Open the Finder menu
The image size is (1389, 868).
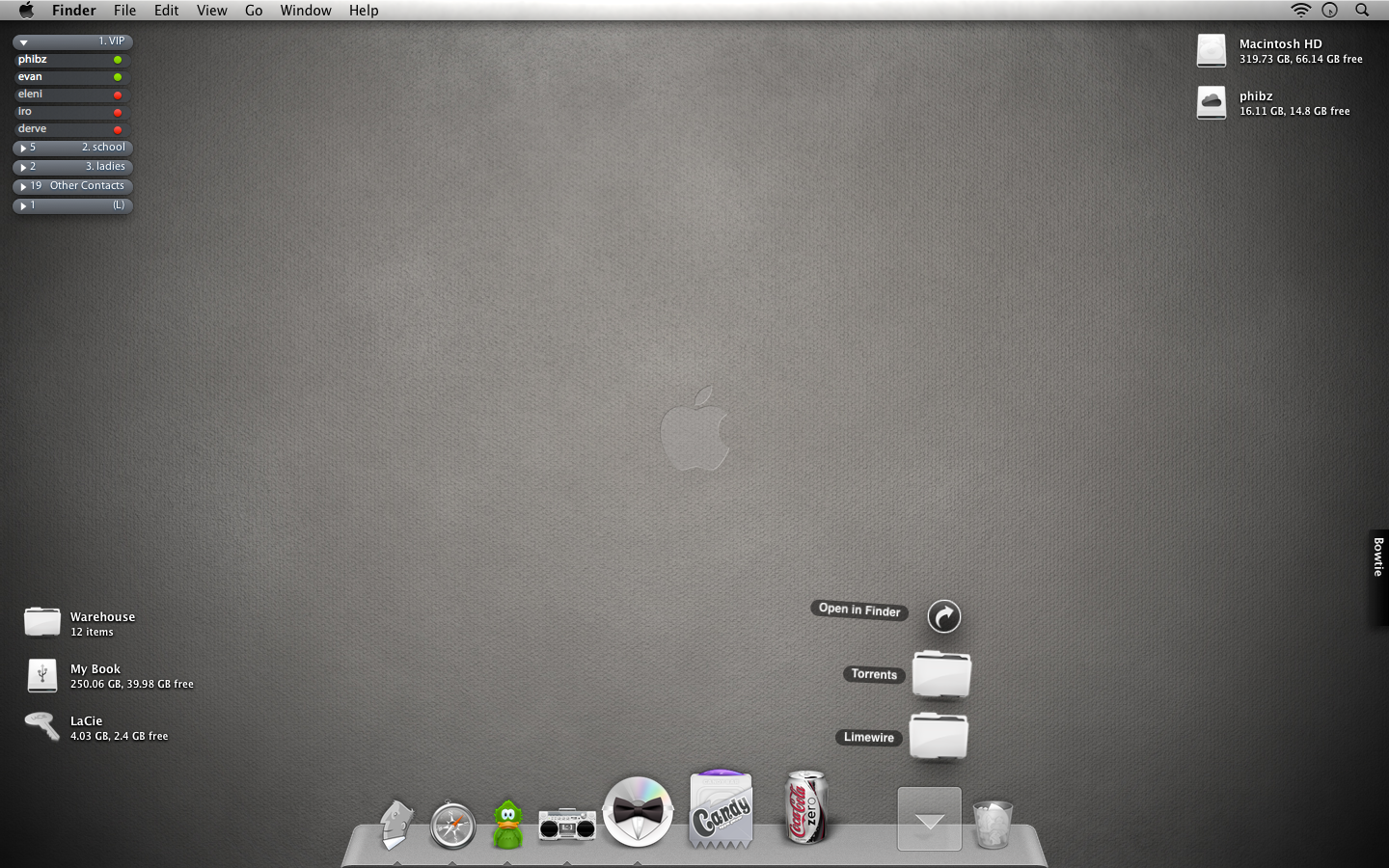coord(74,11)
